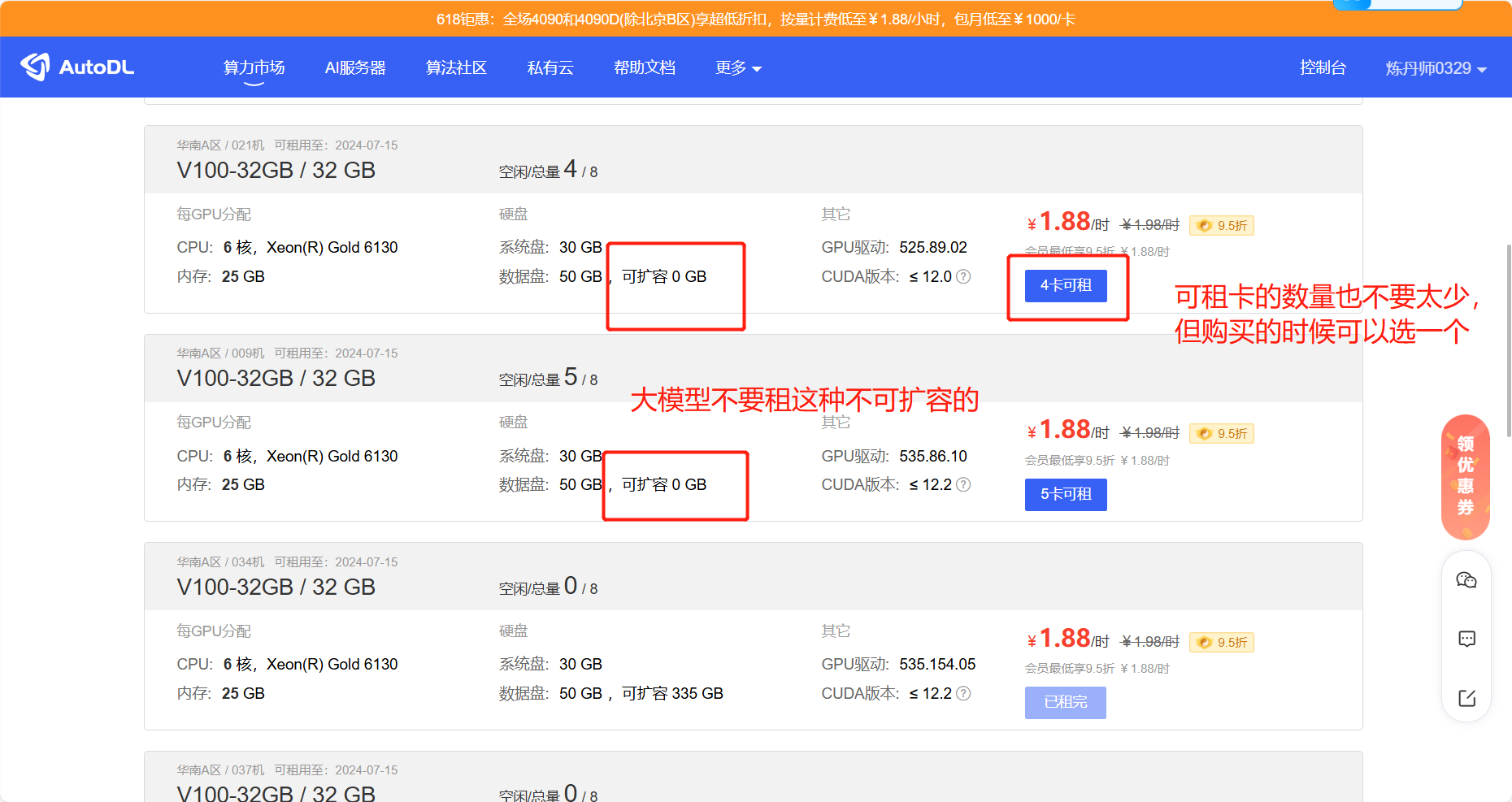1512x802 pixels.
Task: Click the disabled 已租完 button
Action: (1066, 702)
